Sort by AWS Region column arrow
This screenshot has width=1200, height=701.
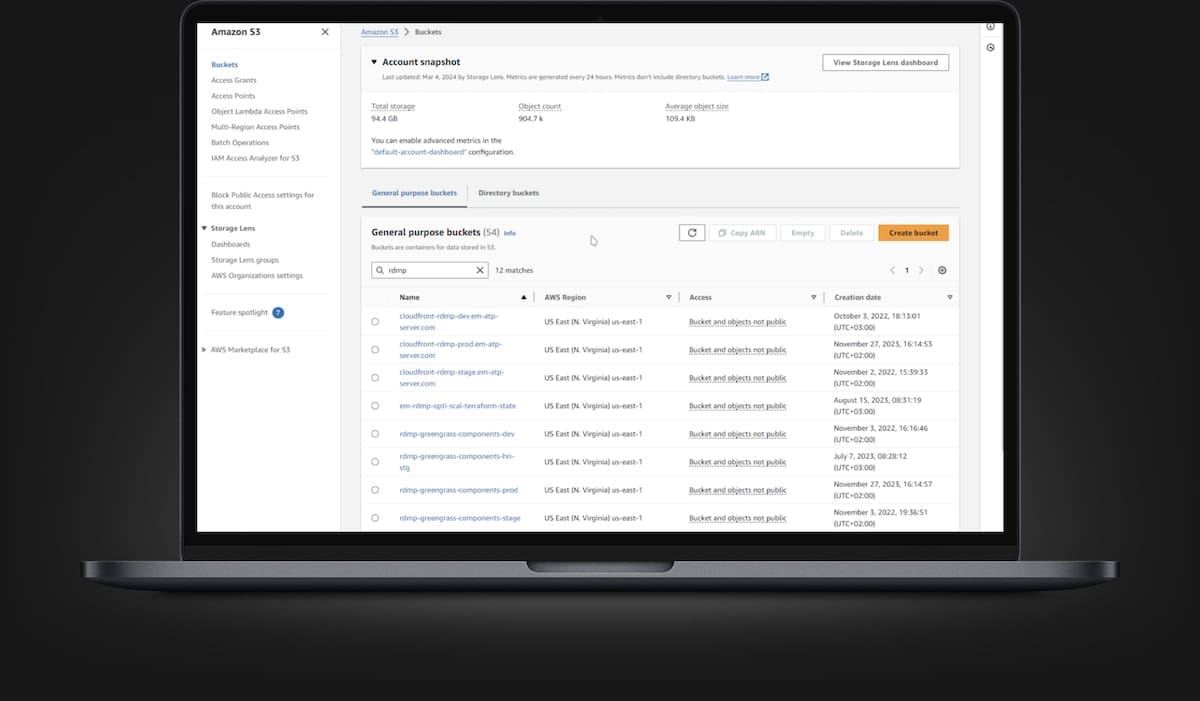coord(668,297)
